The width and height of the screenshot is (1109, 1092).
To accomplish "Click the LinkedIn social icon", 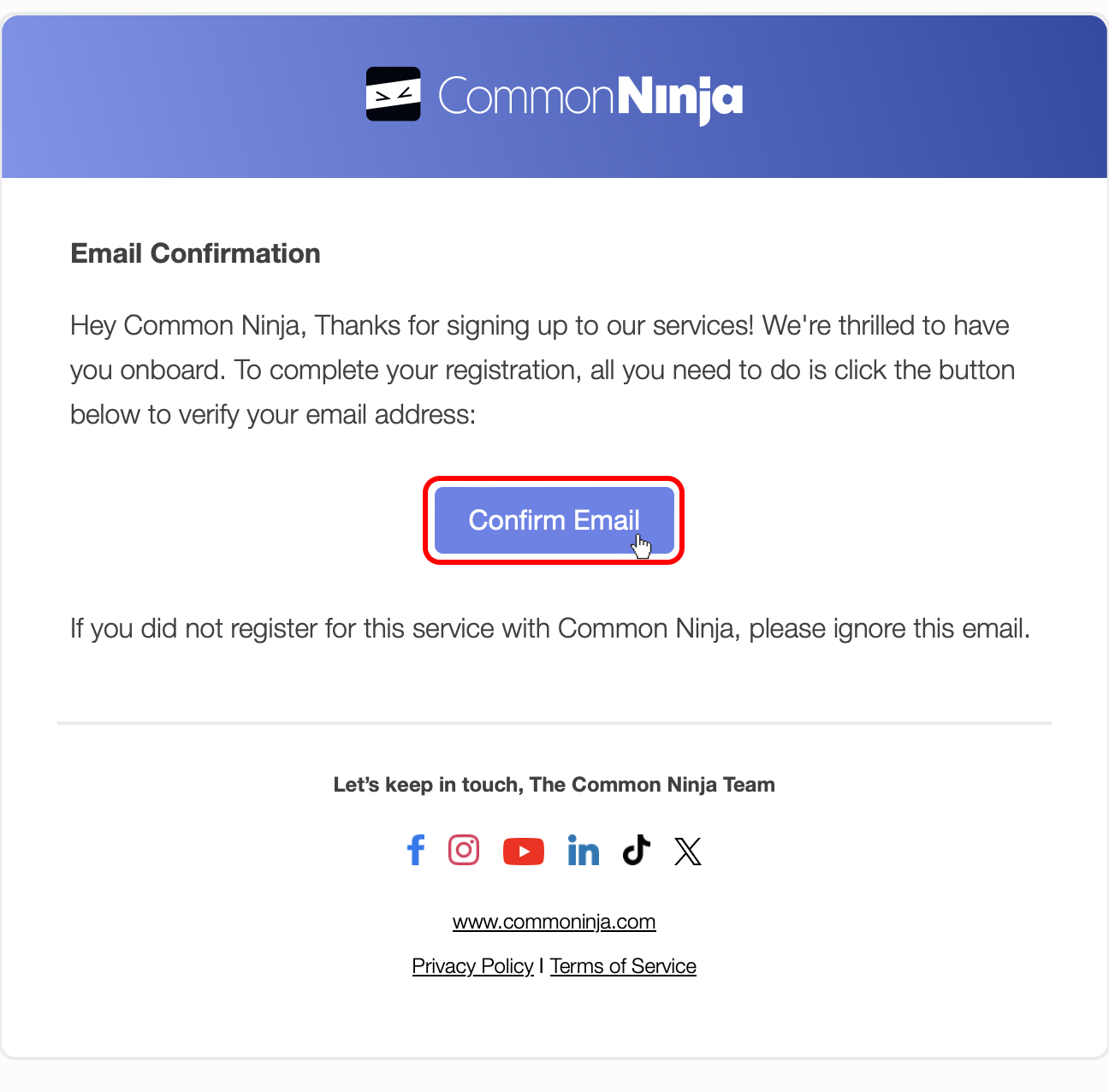I will (x=584, y=850).
